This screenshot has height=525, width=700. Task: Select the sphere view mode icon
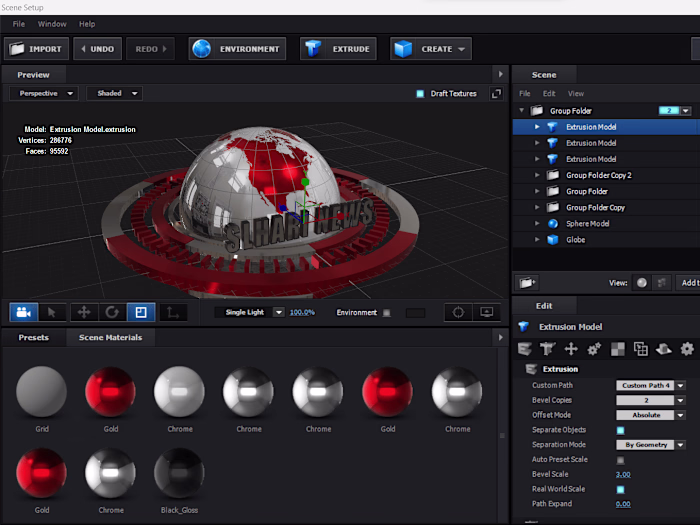click(x=642, y=283)
